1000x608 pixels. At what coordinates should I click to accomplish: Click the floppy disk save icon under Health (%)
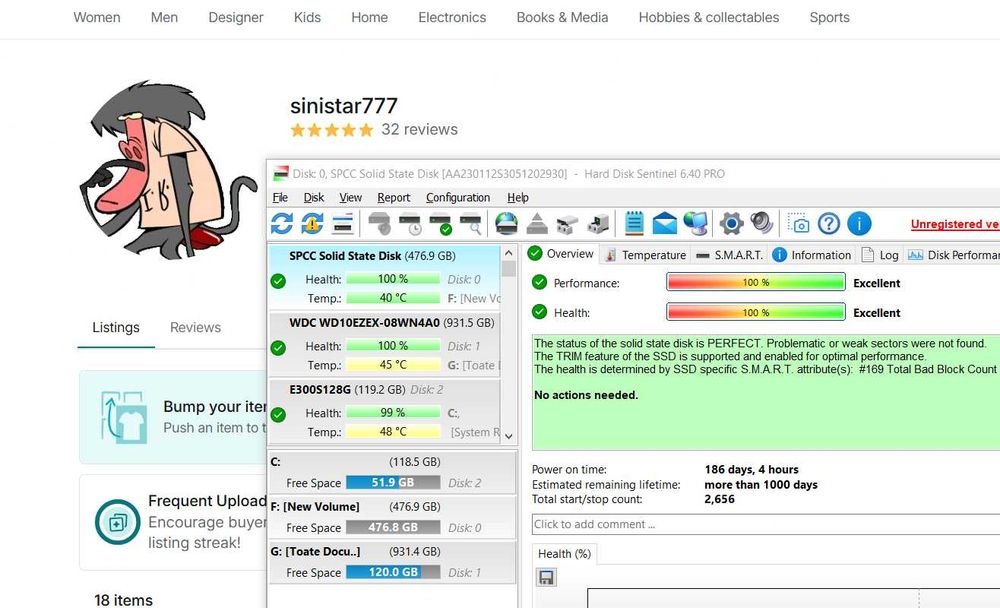(547, 577)
